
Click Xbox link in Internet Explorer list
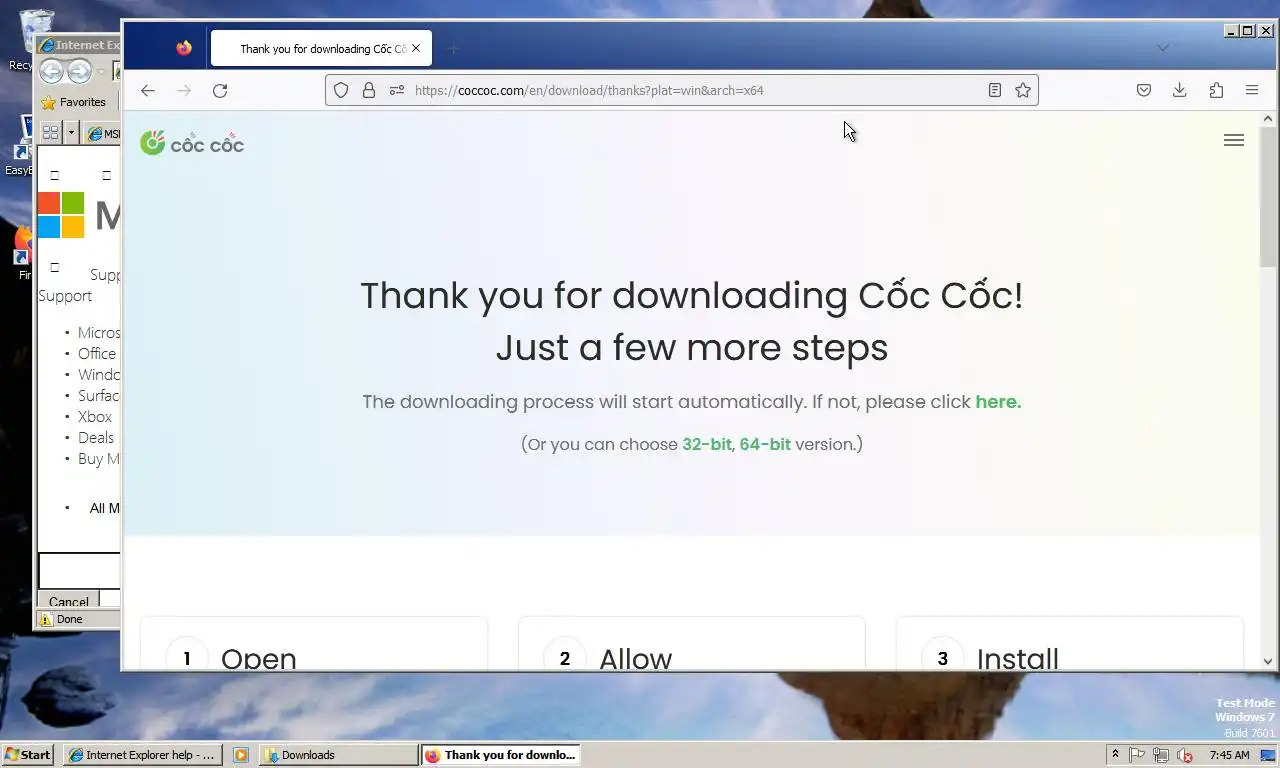[95, 416]
